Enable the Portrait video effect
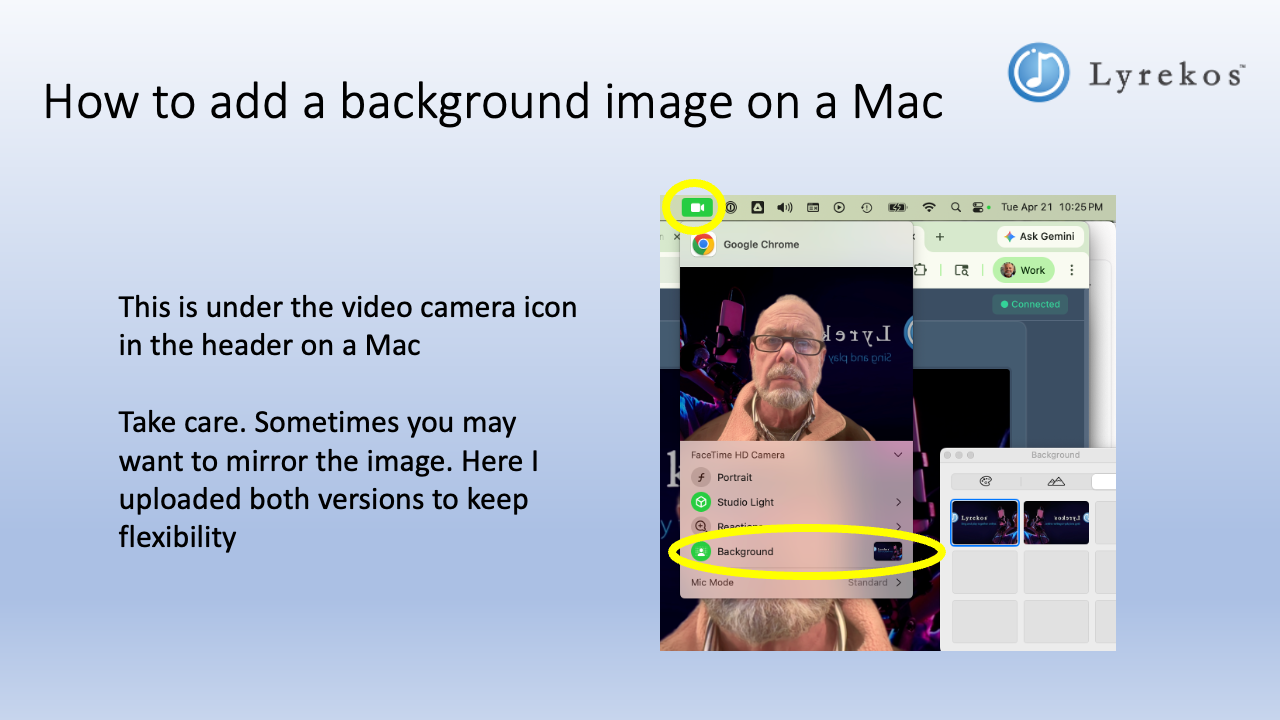Screen dimensions: 1280x720 click(734, 477)
